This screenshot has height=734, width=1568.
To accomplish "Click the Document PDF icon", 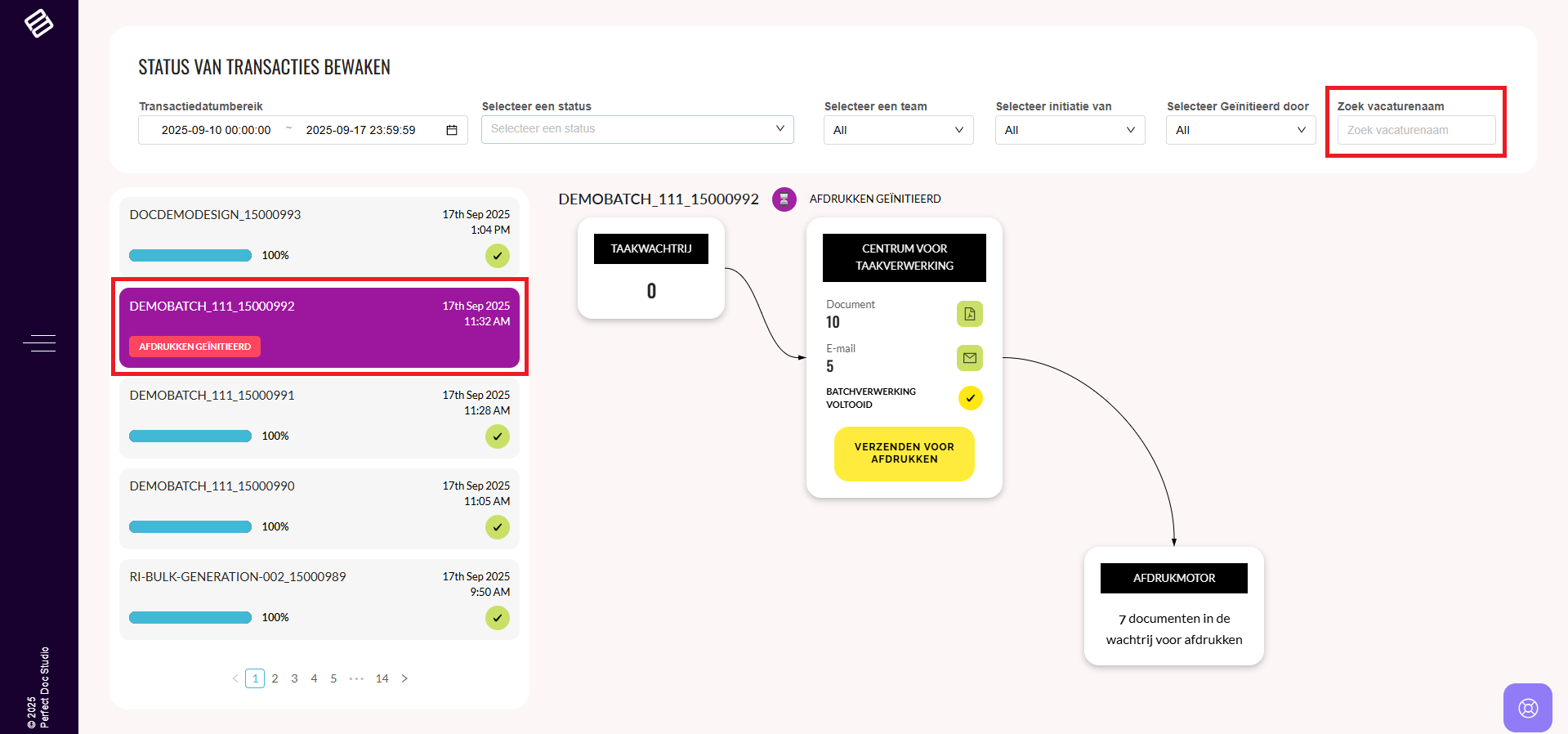I will pyautogui.click(x=969, y=314).
